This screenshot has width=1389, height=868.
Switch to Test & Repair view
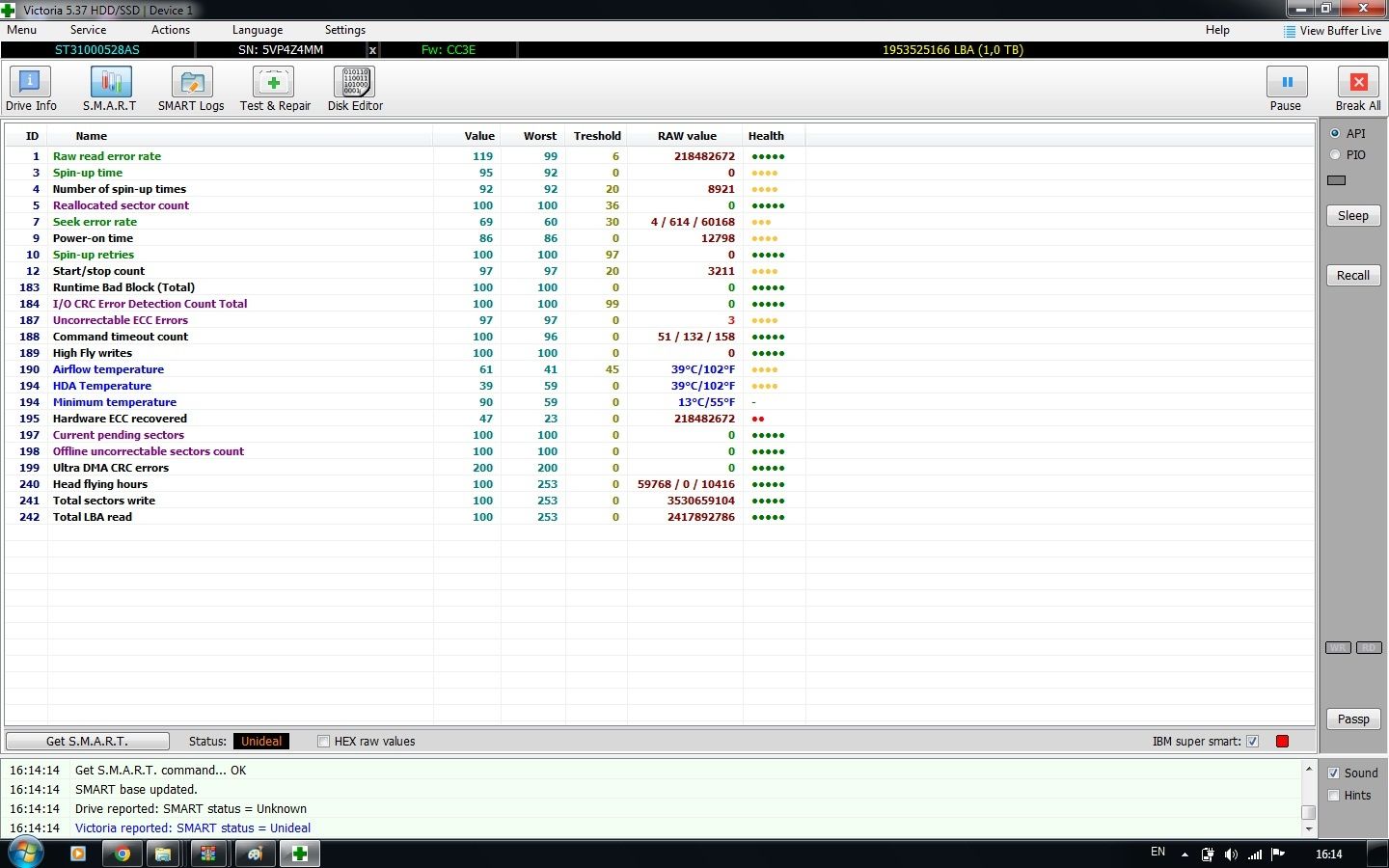[275, 89]
